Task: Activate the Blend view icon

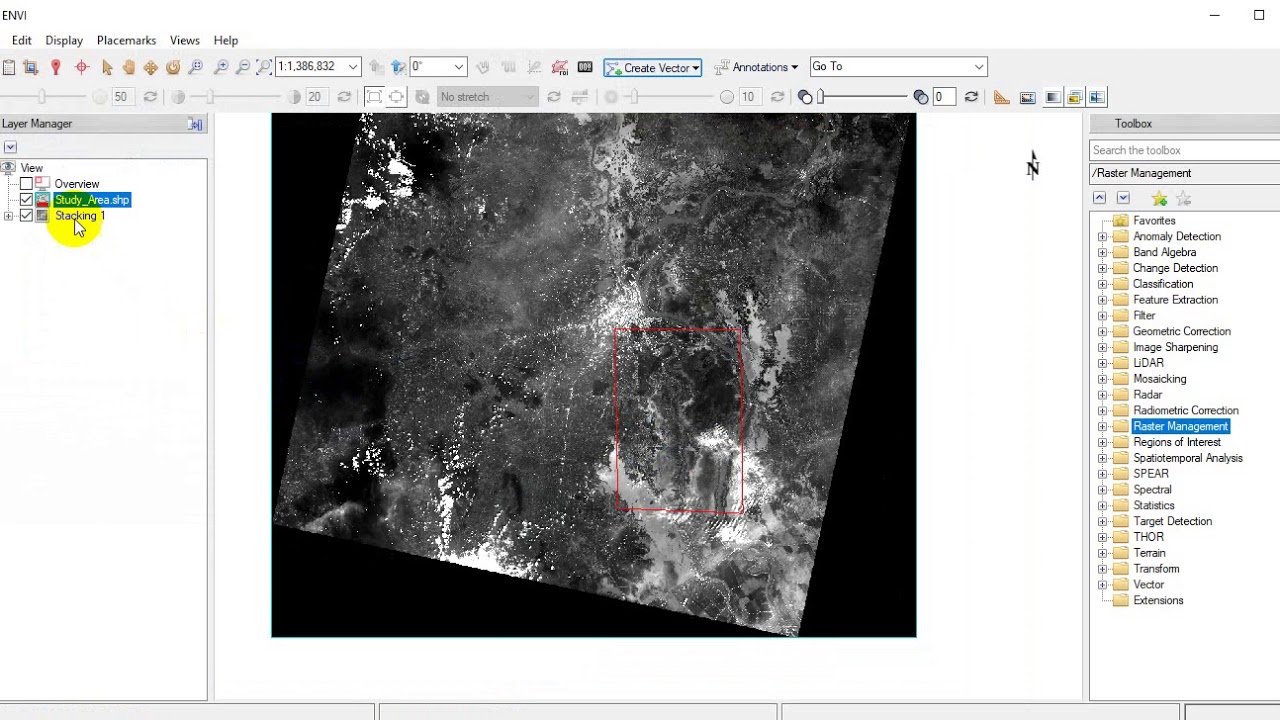Action: click(x=1052, y=97)
